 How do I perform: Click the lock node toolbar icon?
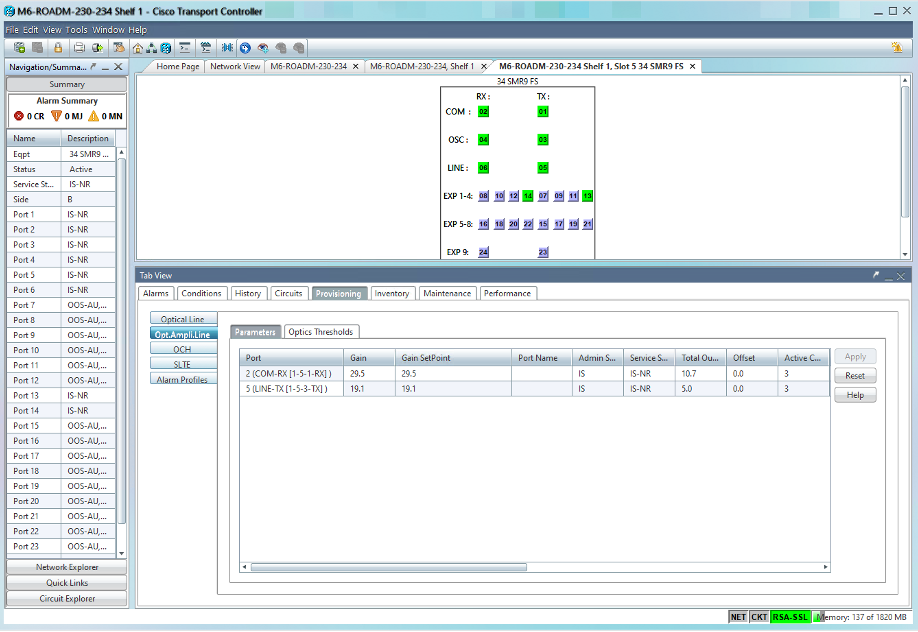[57, 48]
